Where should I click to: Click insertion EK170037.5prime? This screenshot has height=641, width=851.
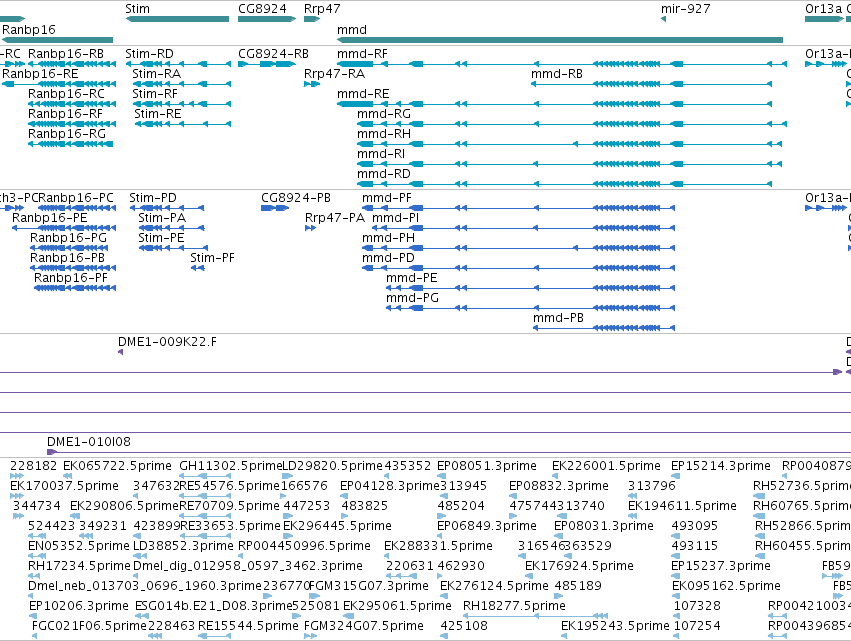click(17, 496)
